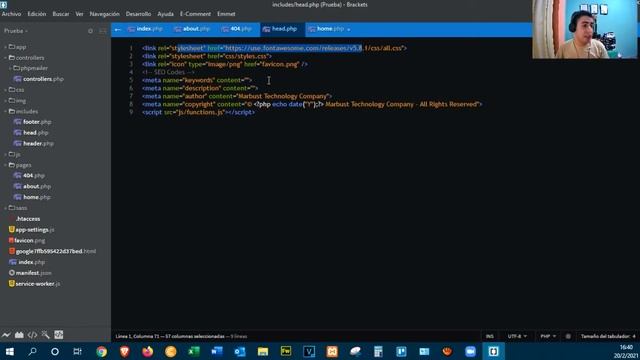Open Zoom from taskbar

[470, 351]
